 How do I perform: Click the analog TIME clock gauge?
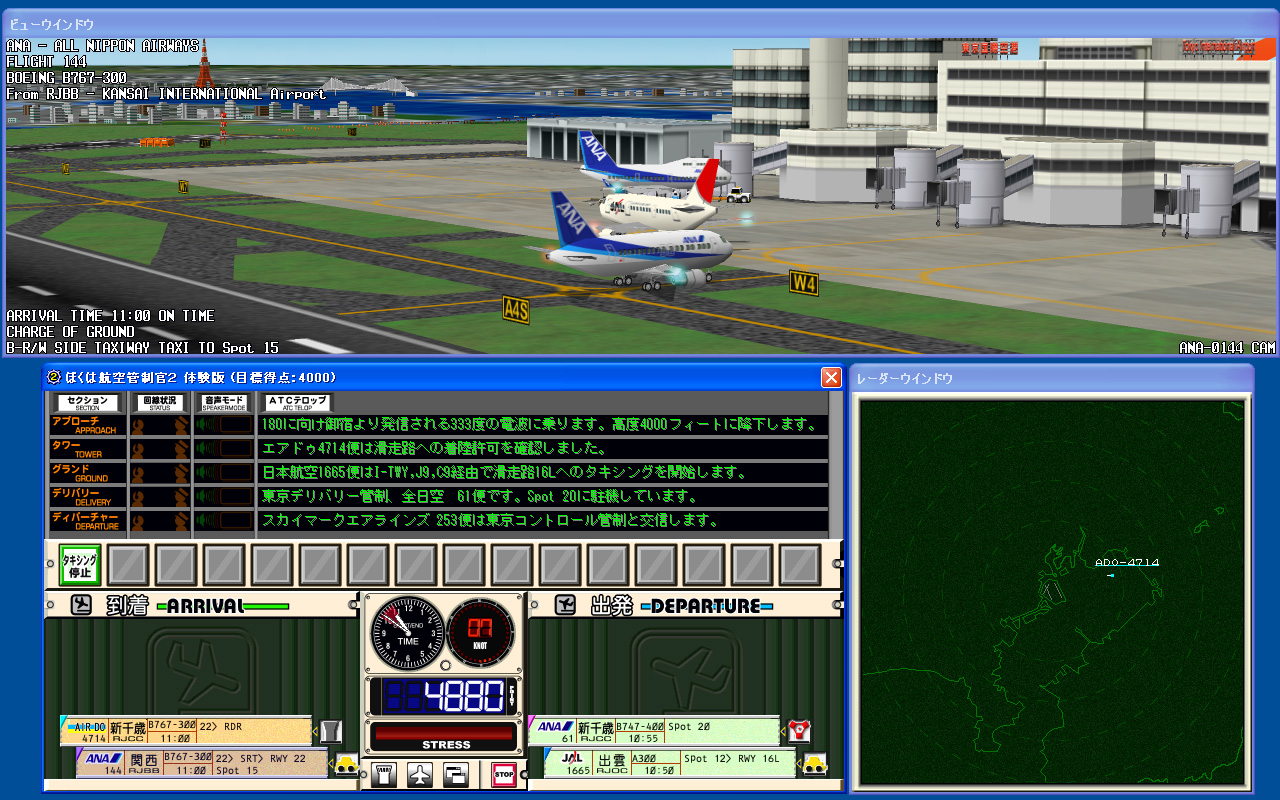[x=407, y=633]
